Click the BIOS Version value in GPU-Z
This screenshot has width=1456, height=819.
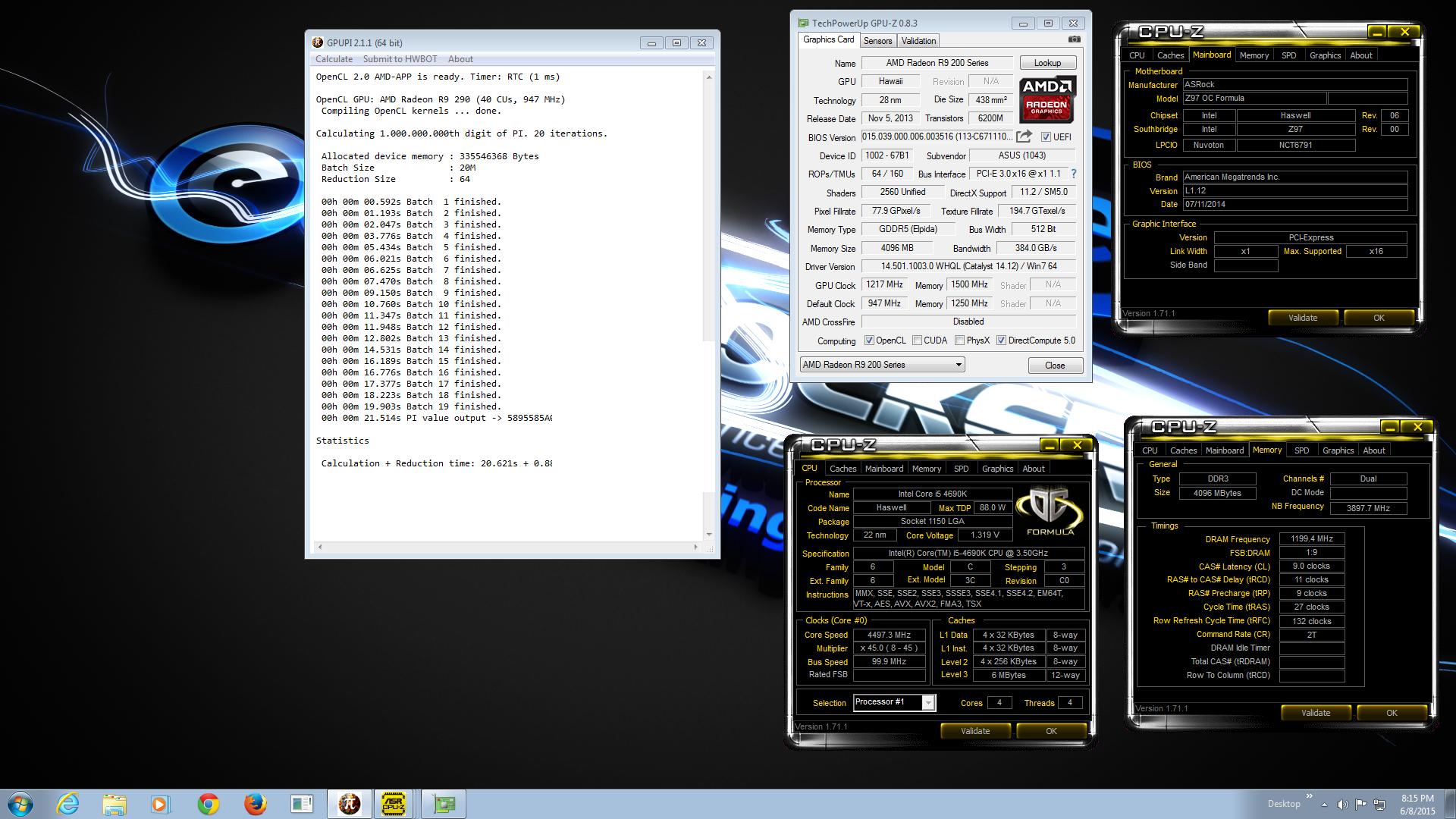(937, 136)
